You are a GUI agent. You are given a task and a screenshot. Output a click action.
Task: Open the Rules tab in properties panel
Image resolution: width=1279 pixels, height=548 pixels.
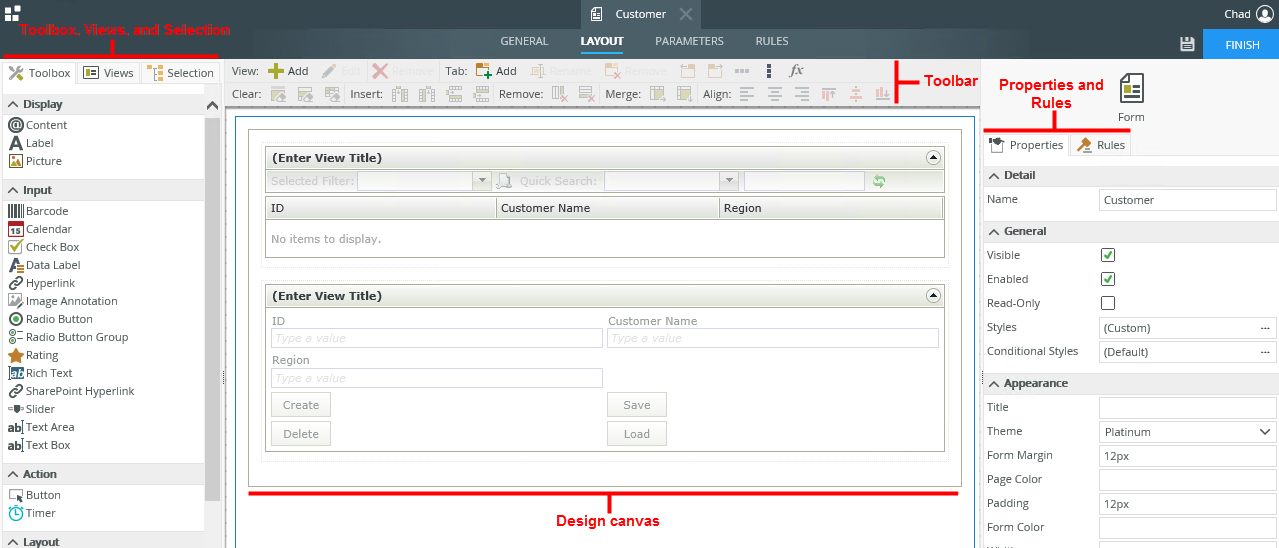click(x=1101, y=145)
